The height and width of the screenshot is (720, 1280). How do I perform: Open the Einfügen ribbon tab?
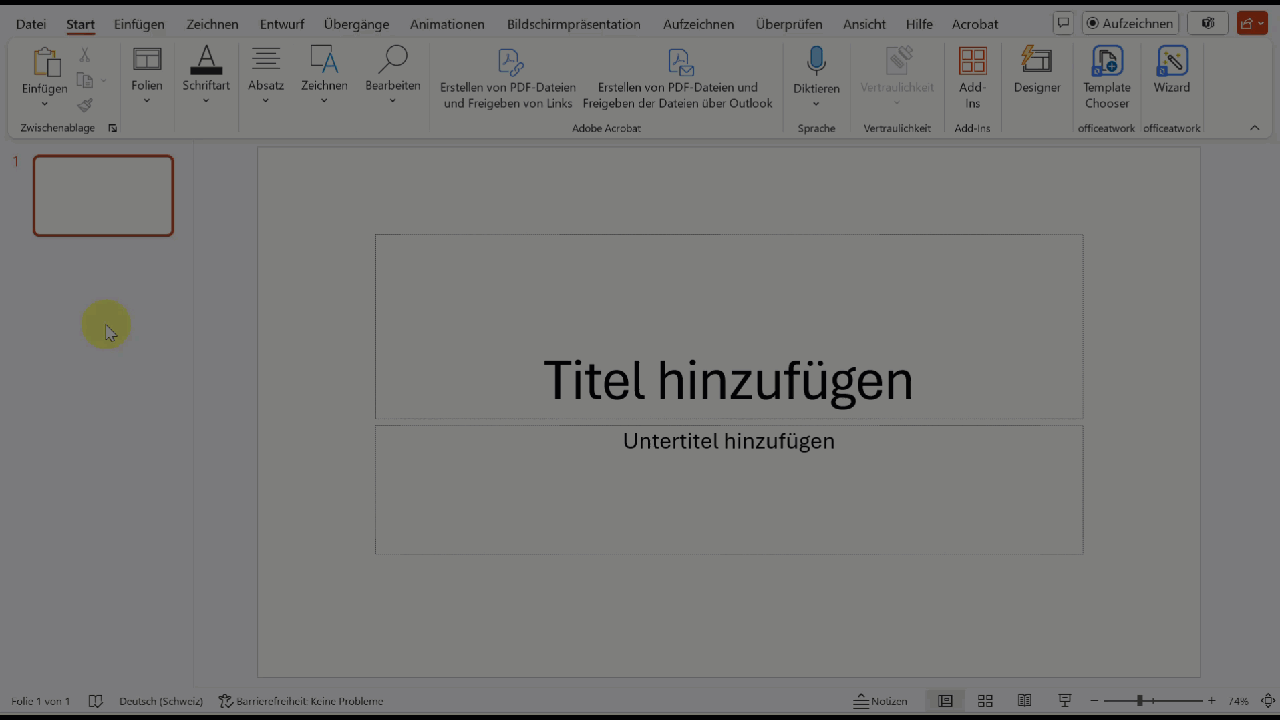[139, 24]
